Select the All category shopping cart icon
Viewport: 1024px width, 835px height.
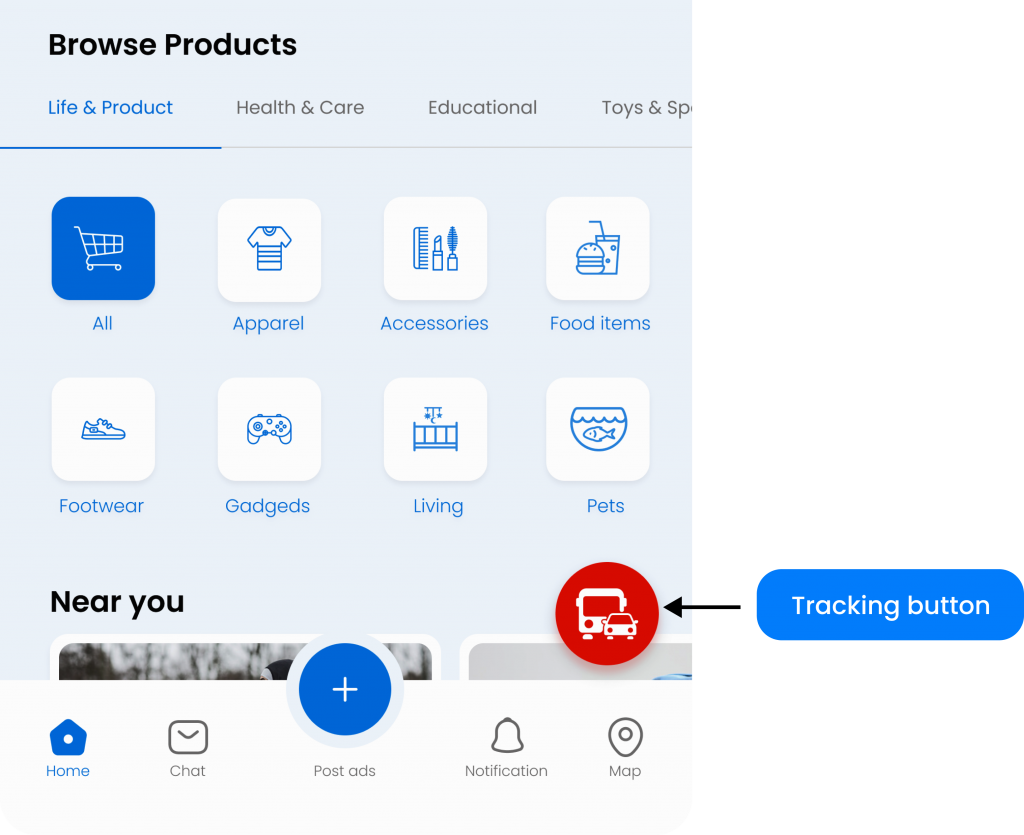click(x=103, y=248)
